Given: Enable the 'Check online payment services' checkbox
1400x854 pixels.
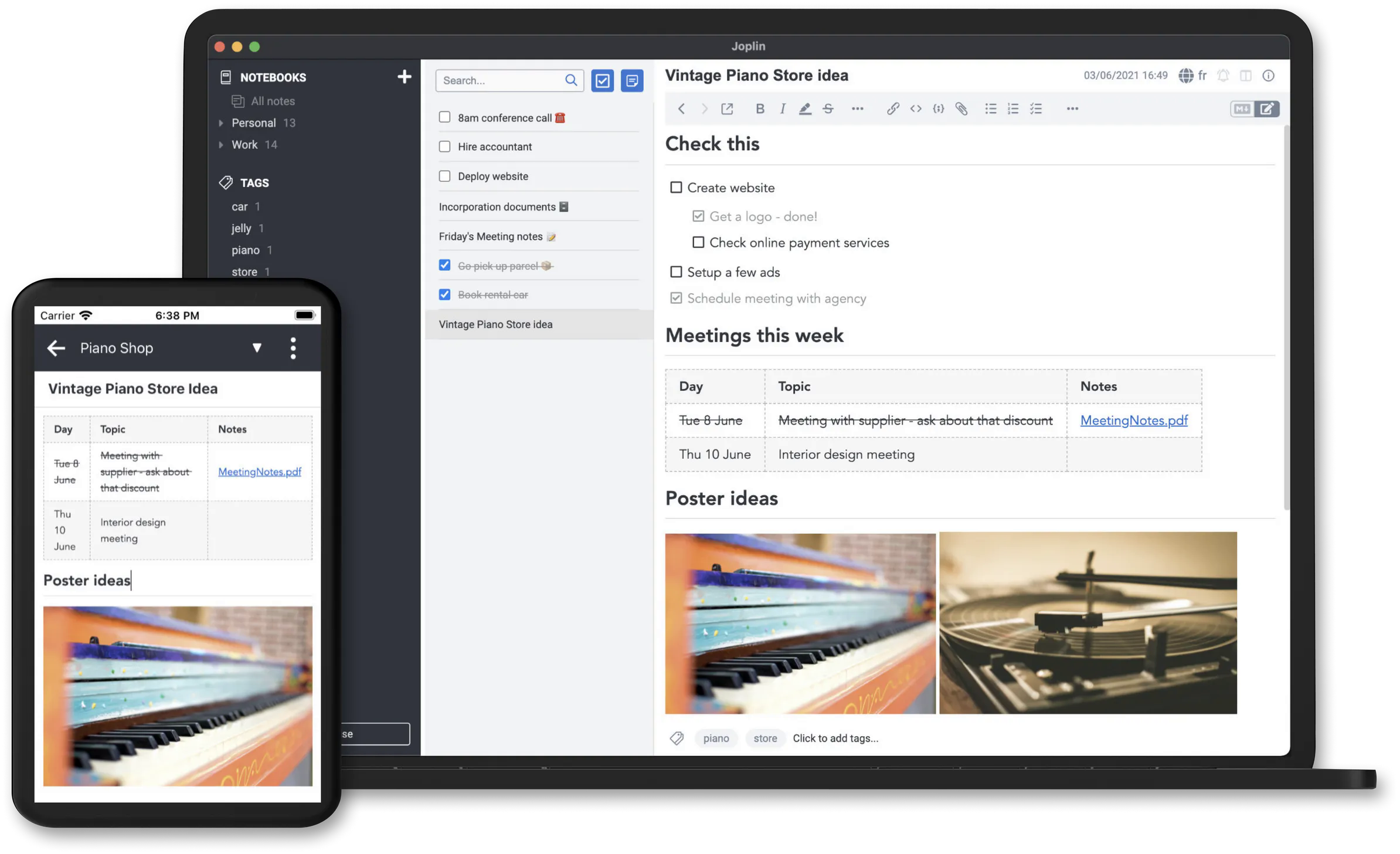Looking at the screenshot, I should coord(697,243).
